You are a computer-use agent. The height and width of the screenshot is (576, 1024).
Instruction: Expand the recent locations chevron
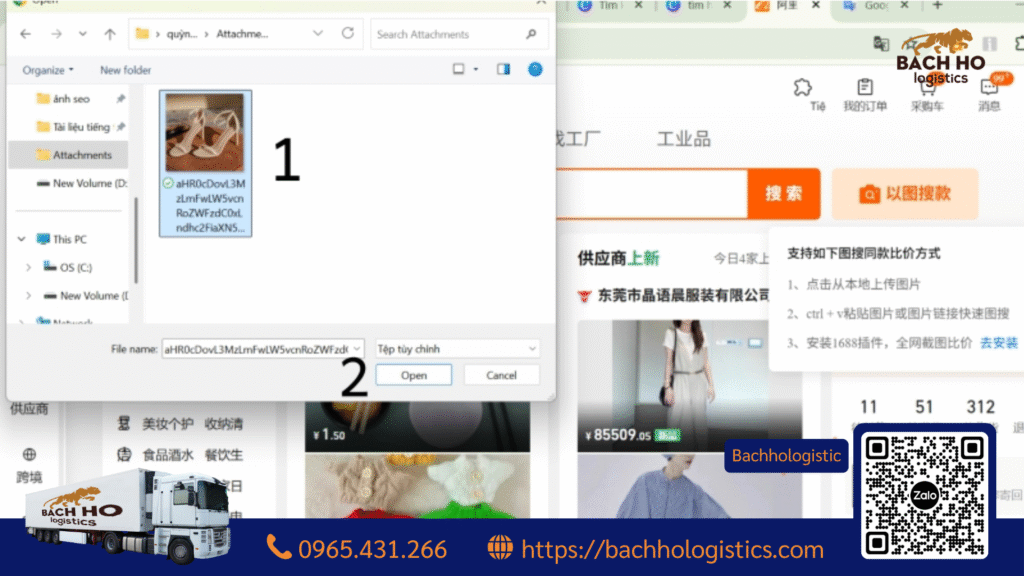(x=83, y=34)
